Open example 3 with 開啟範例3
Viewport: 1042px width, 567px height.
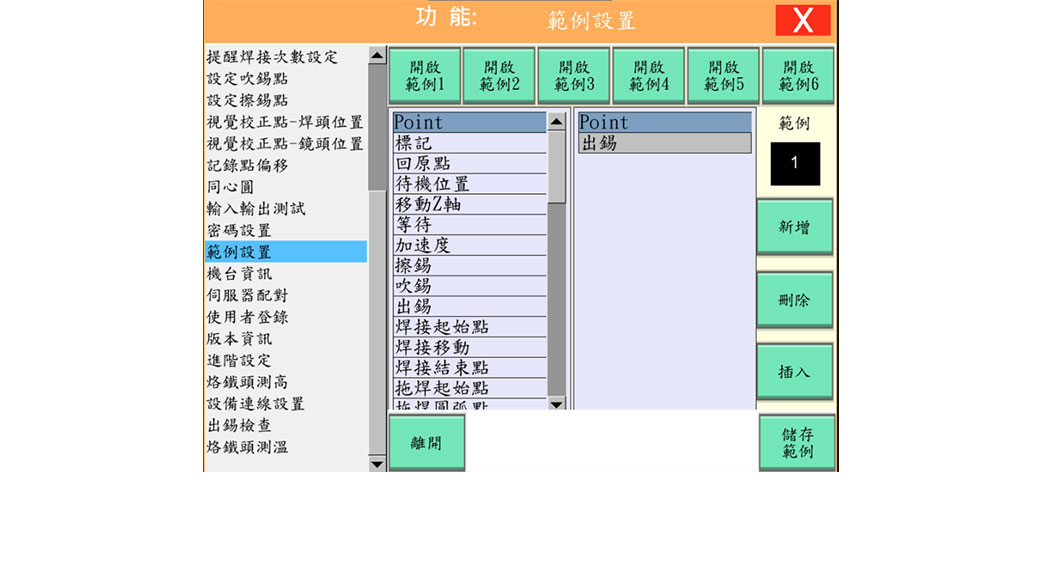574,76
